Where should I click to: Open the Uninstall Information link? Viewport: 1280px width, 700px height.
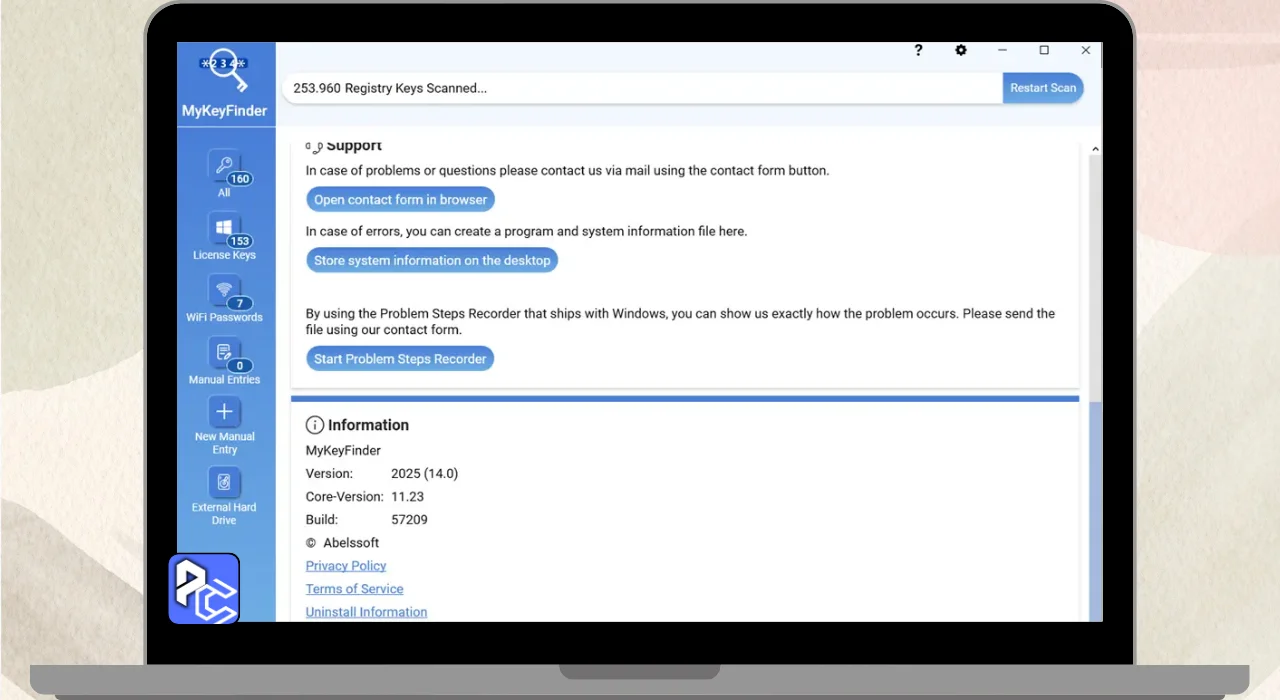[x=366, y=612]
